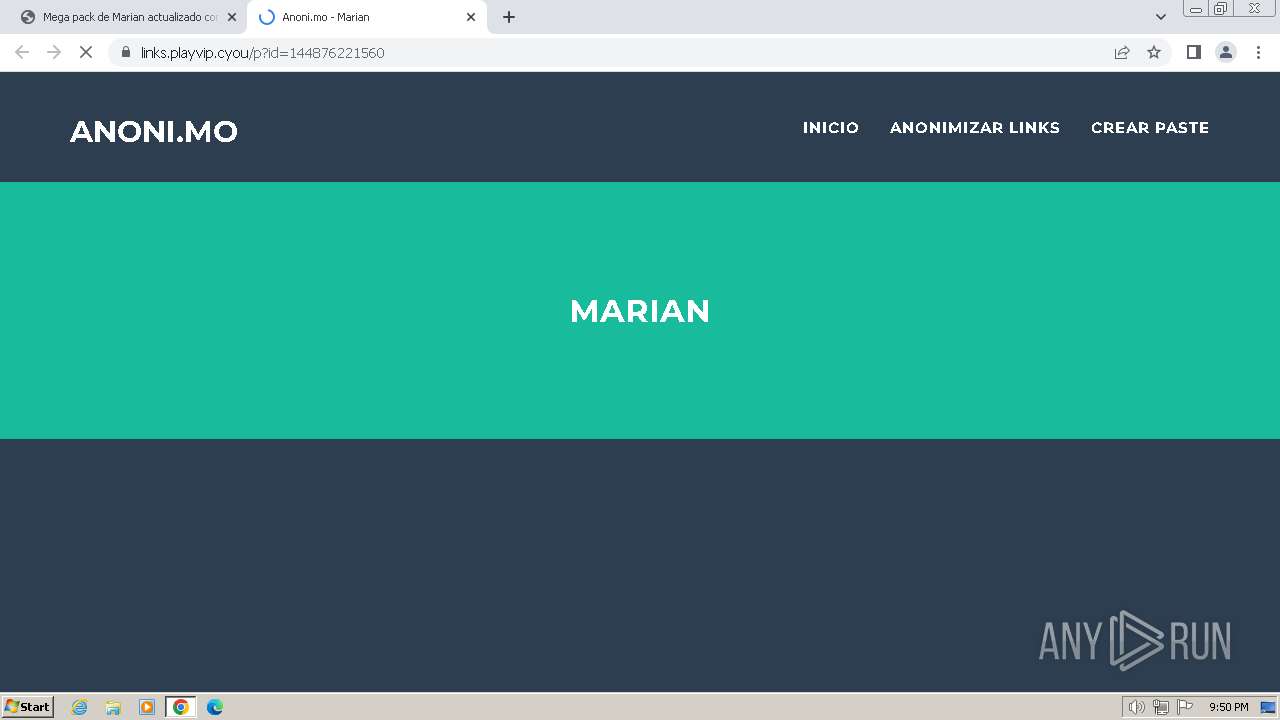This screenshot has height=720, width=1280.
Task: Click the address bar URL
Action: click(262, 53)
